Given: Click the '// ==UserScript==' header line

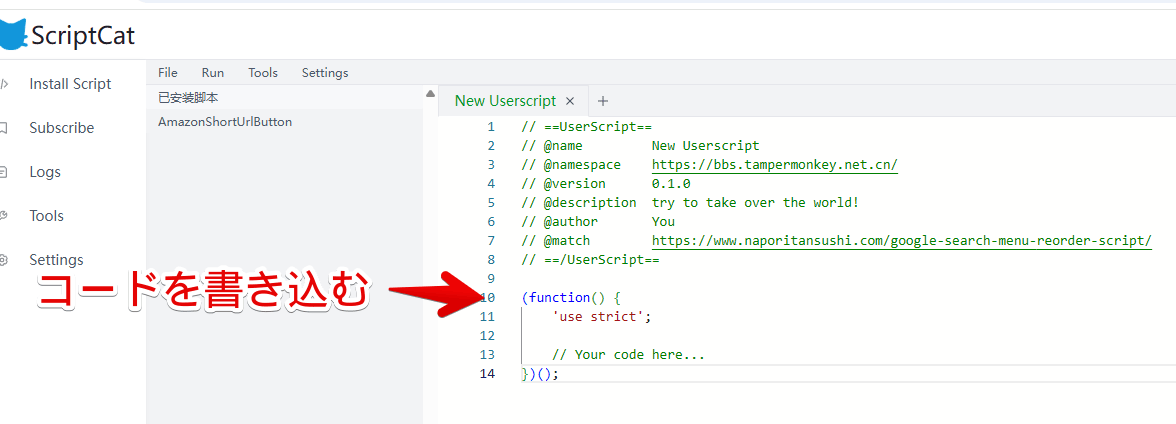Looking at the screenshot, I should tap(586, 127).
